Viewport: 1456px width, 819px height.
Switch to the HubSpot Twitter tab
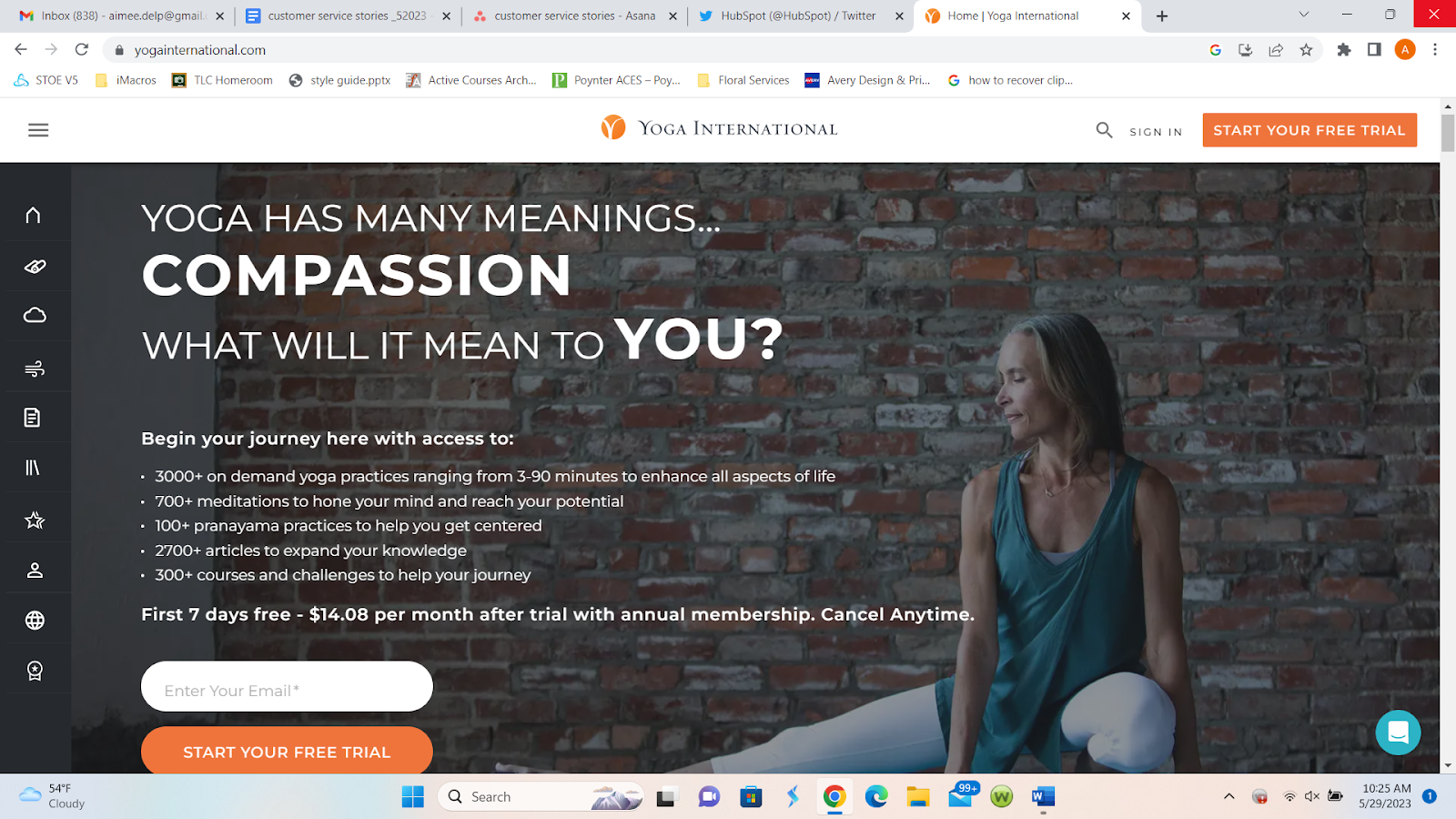pos(799,16)
